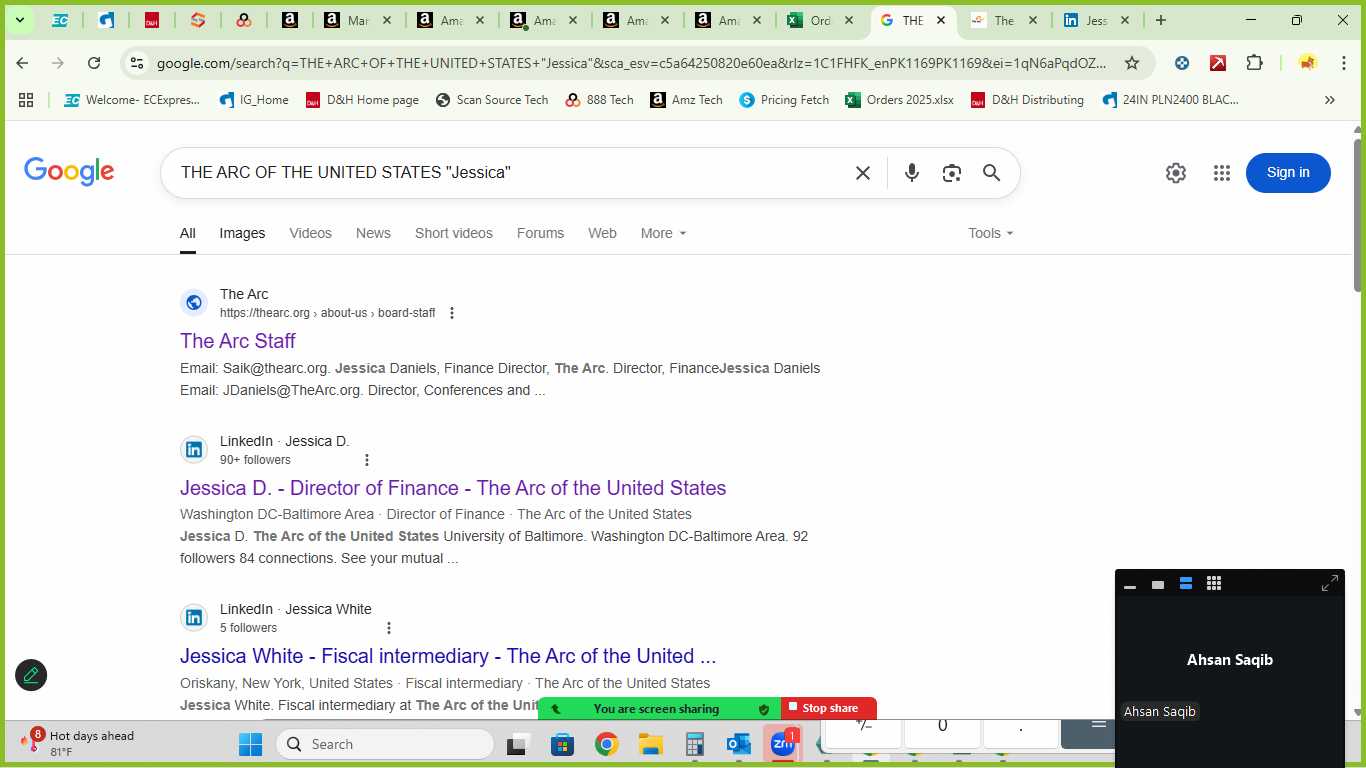The height and width of the screenshot is (768, 1366).
Task: Open 888 Tech bookmark
Action: click(x=599, y=100)
